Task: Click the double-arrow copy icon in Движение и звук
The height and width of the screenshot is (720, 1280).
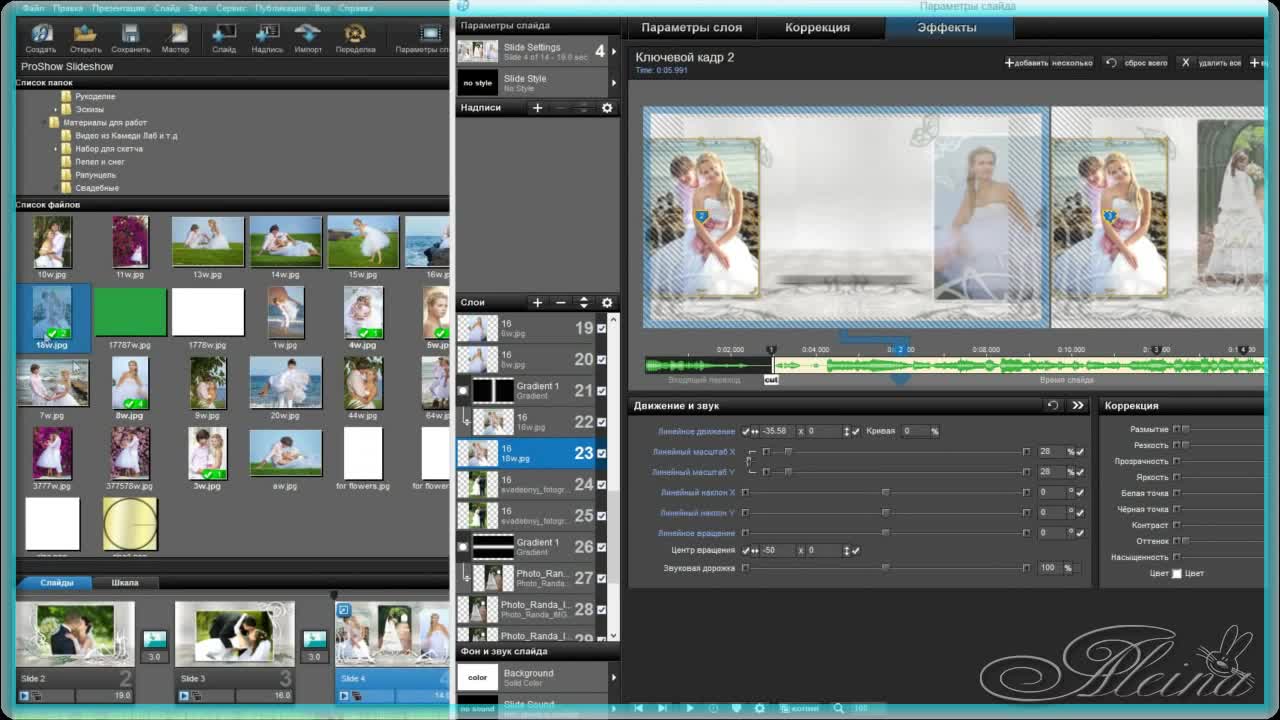Action: click(x=1078, y=405)
